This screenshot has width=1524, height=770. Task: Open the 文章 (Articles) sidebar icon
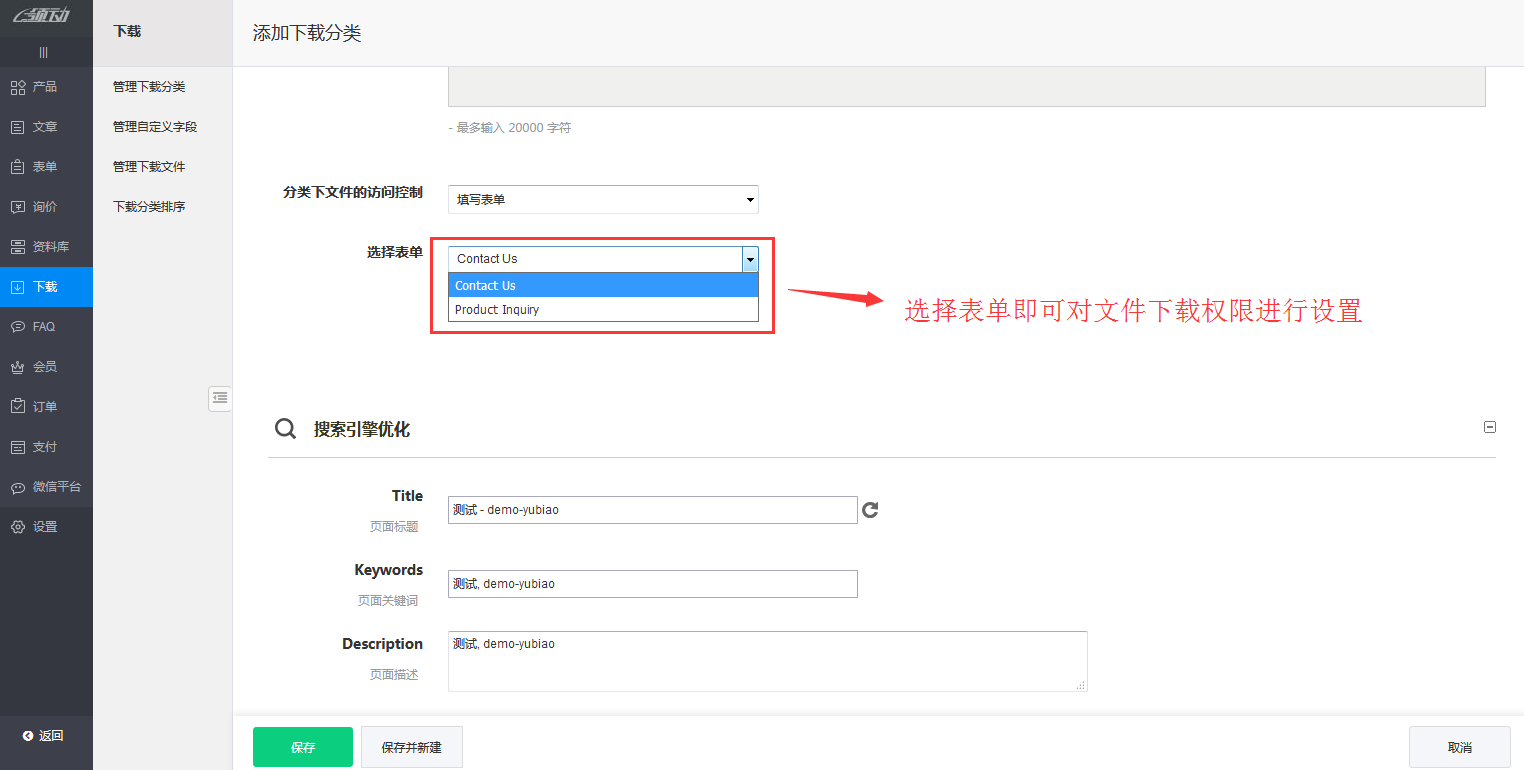[x=18, y=127]
